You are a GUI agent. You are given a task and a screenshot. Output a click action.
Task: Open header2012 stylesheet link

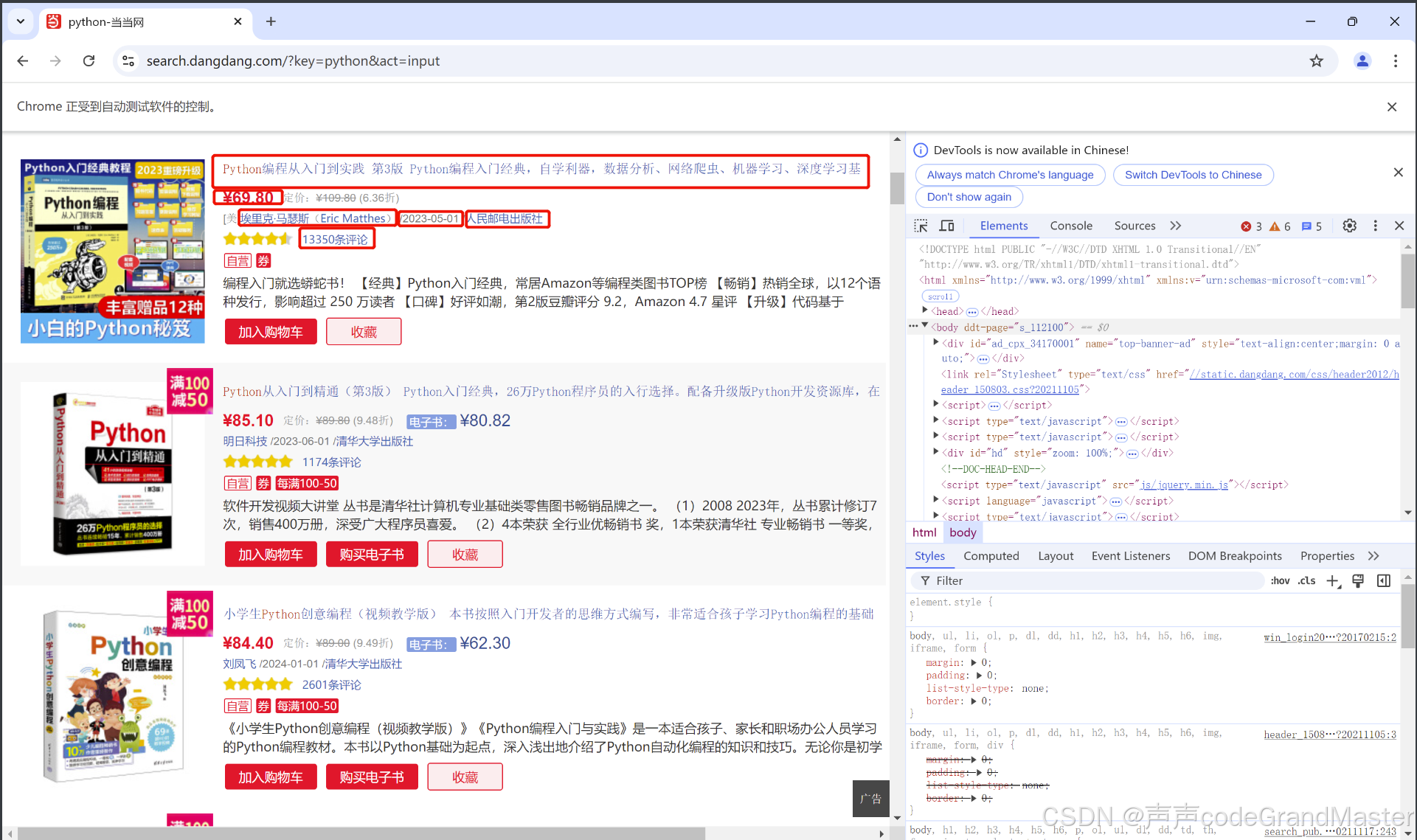(1295, 375)
